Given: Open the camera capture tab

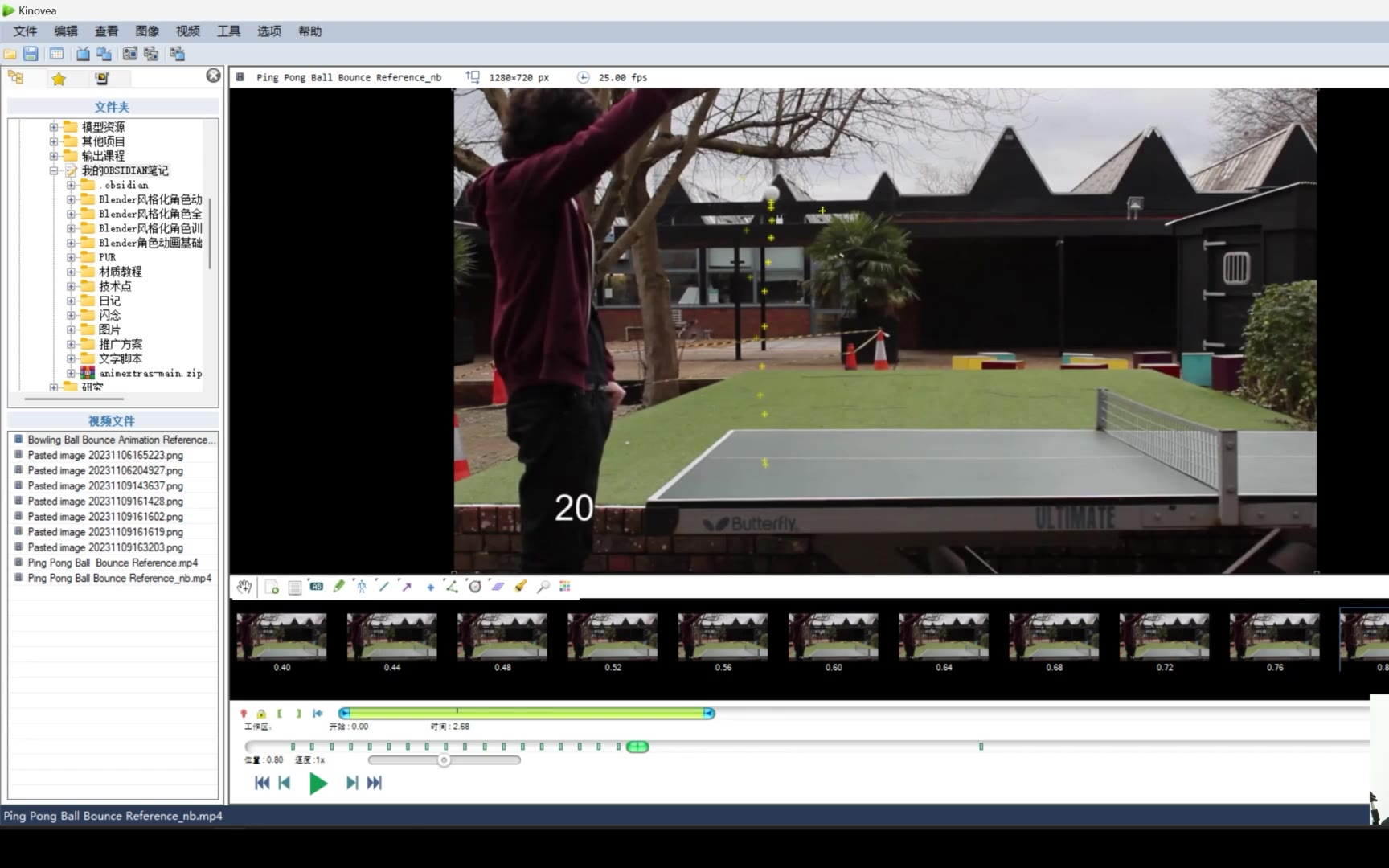Looking at the screenshot, I should click(102, 78).
